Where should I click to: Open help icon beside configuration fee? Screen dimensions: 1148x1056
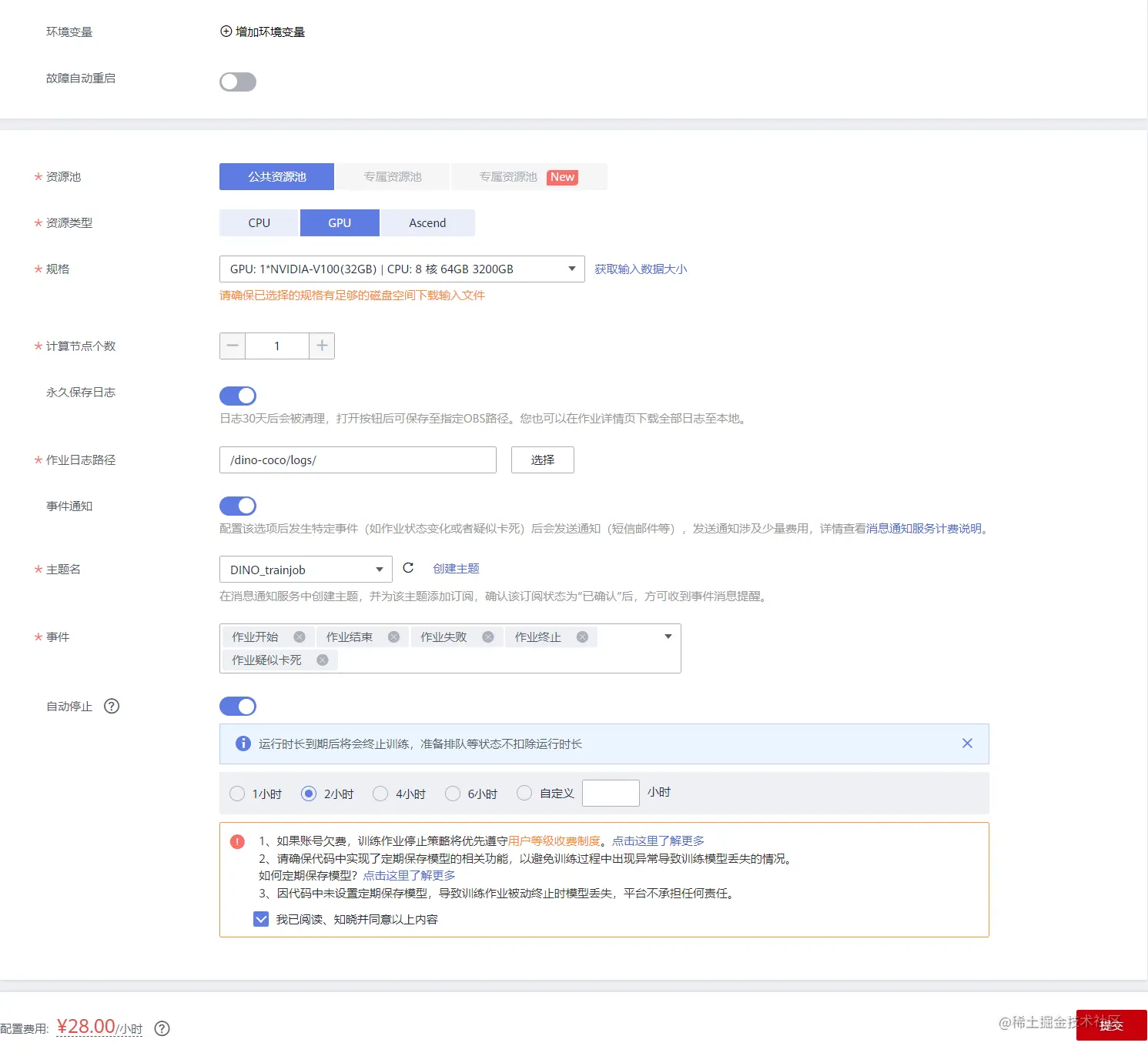point(162,1028)
